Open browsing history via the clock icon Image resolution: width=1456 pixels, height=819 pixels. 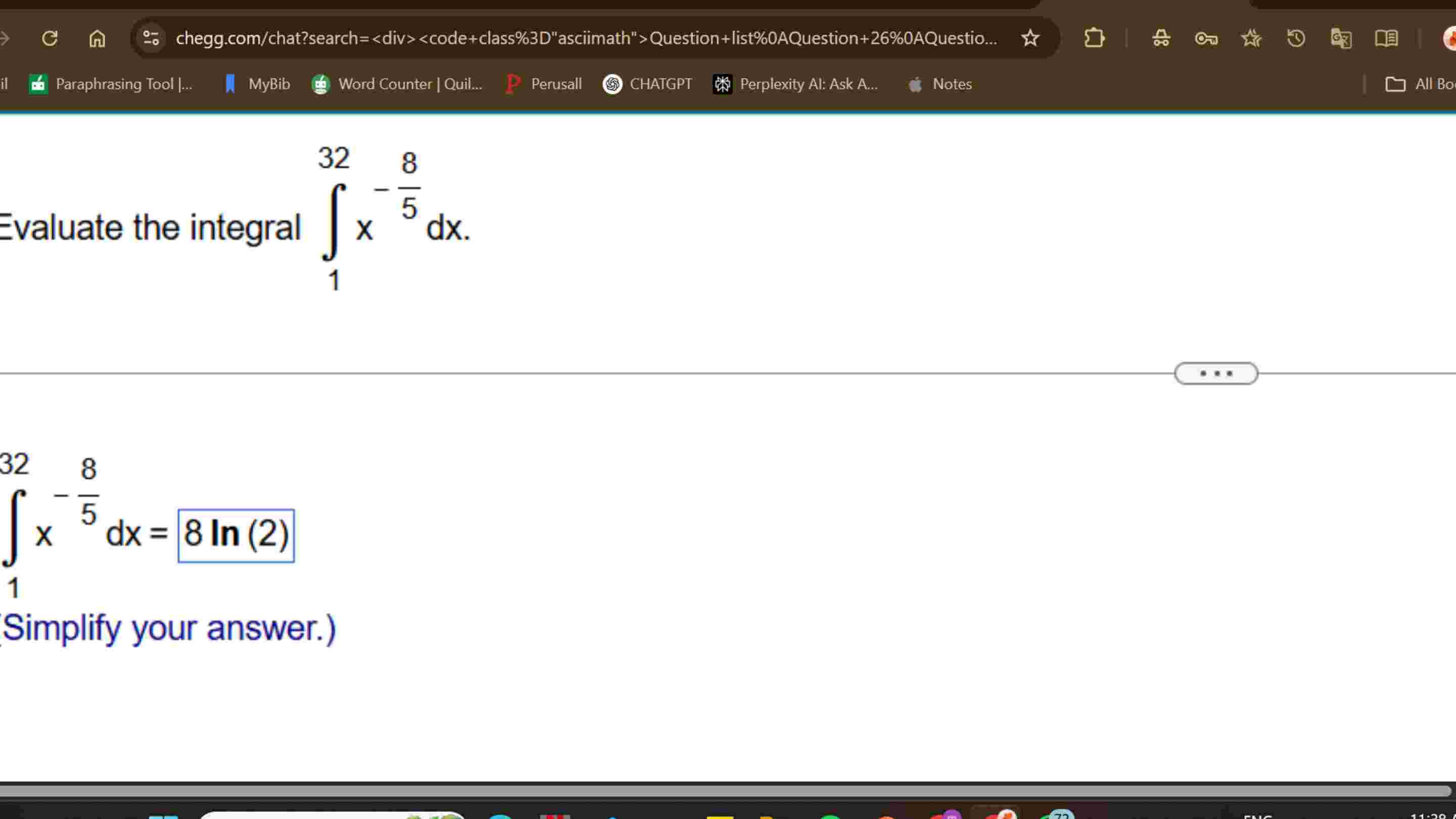coord(1296,38)
